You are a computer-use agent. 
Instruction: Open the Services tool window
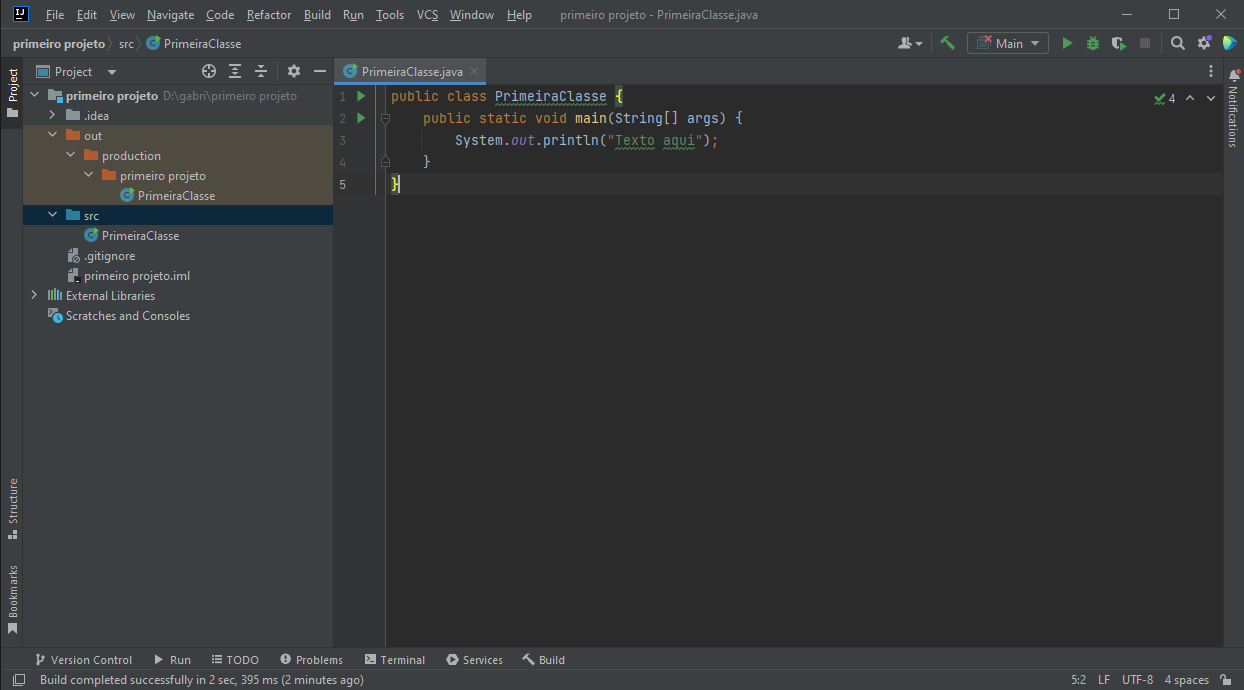pos(474,660)
